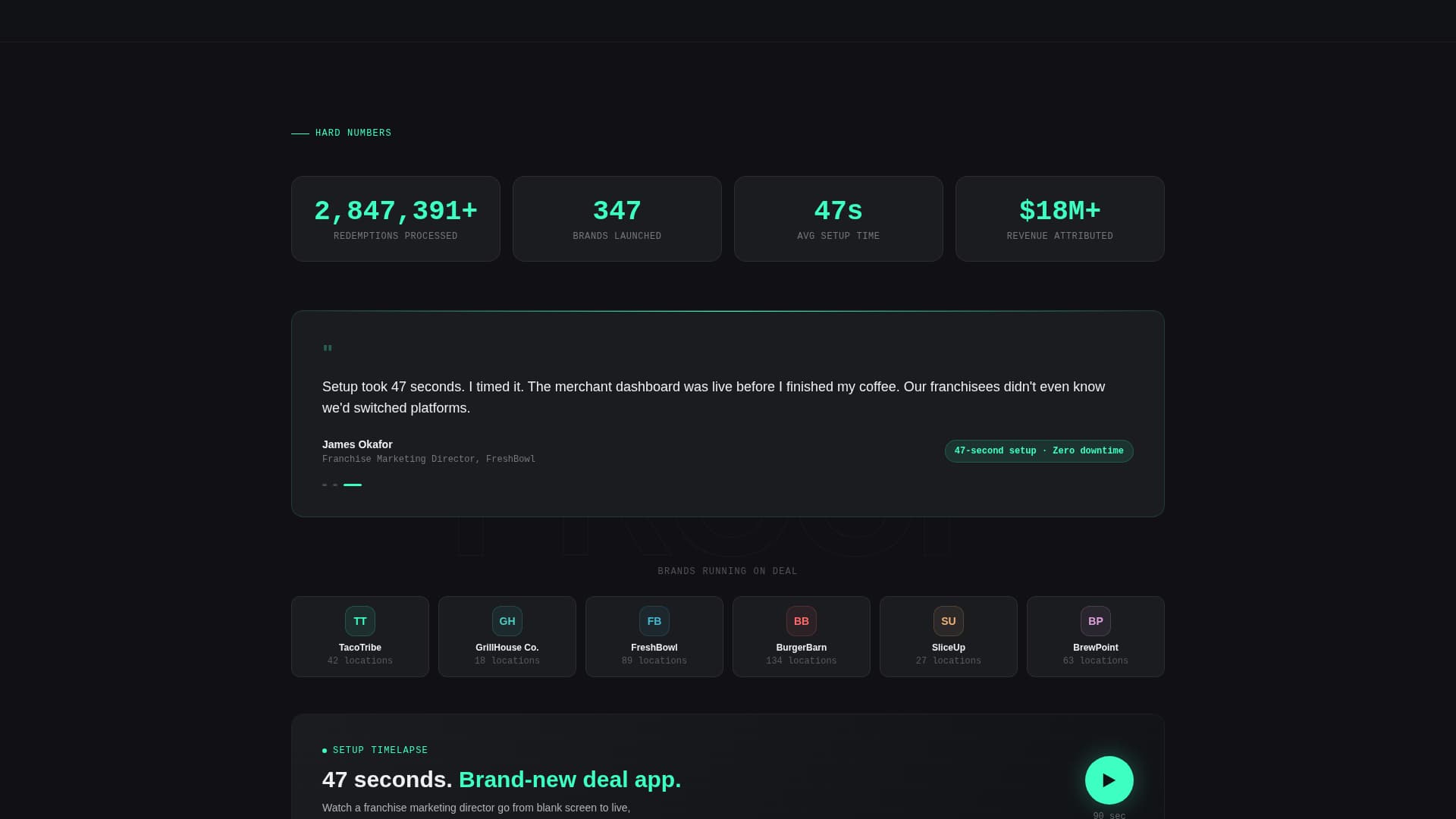The image size is (1456, 819).
Task: Click the '47-second setup · Zero downtime' badge
Action: coord(1039,451)
